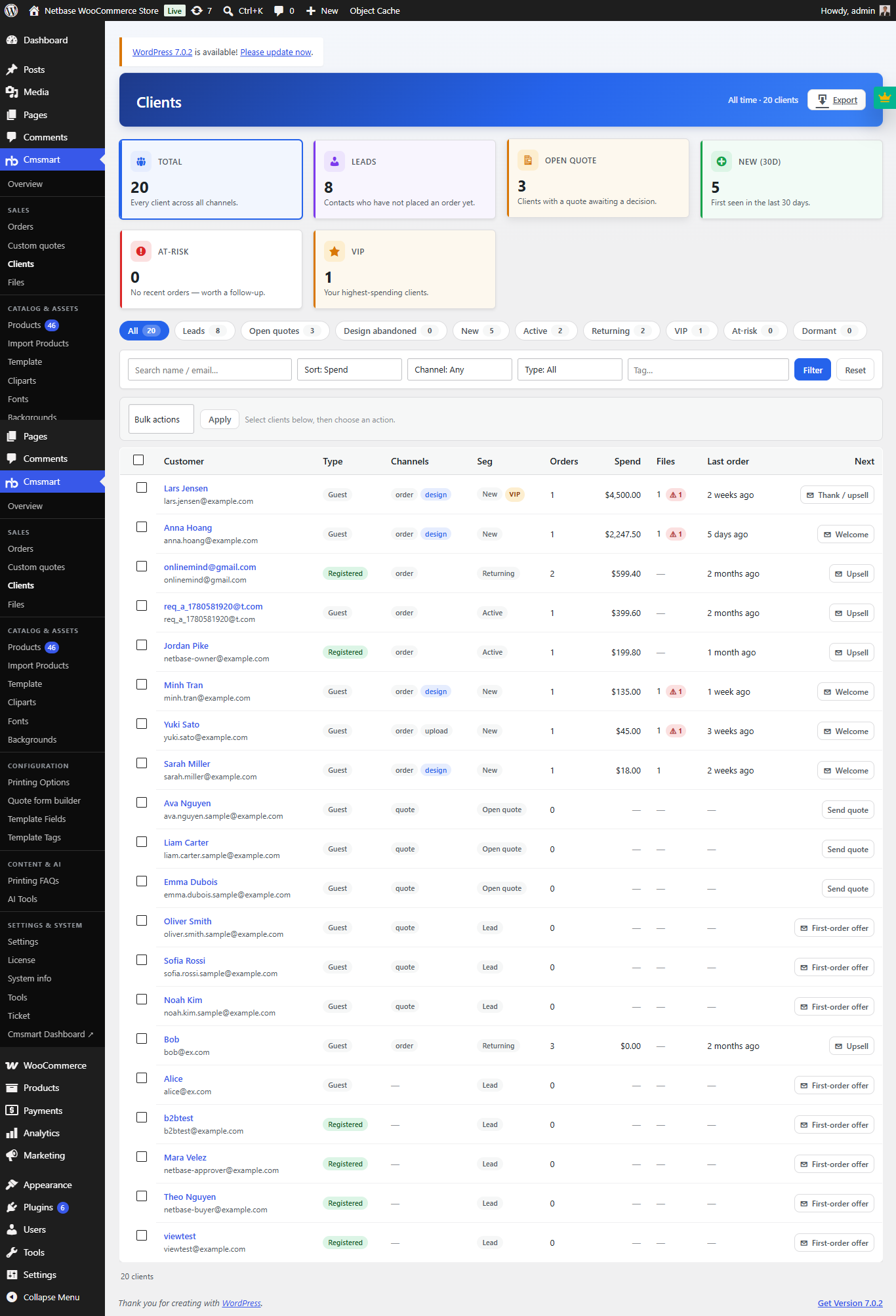
Task: Click the New (30D) green plus icon
Action: (722, 161)
